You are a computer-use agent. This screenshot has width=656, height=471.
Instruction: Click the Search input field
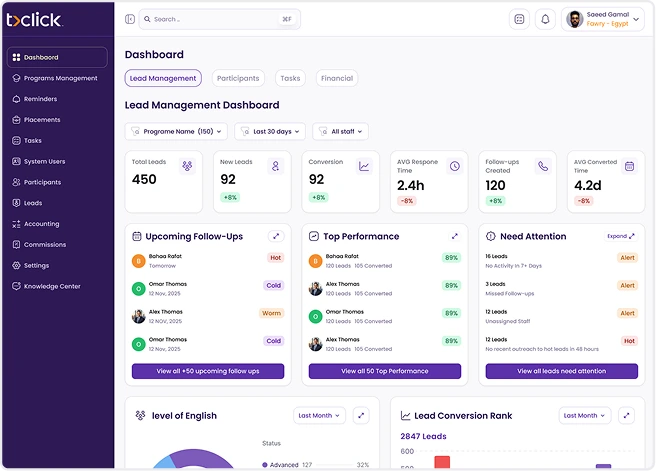point(218,19)
